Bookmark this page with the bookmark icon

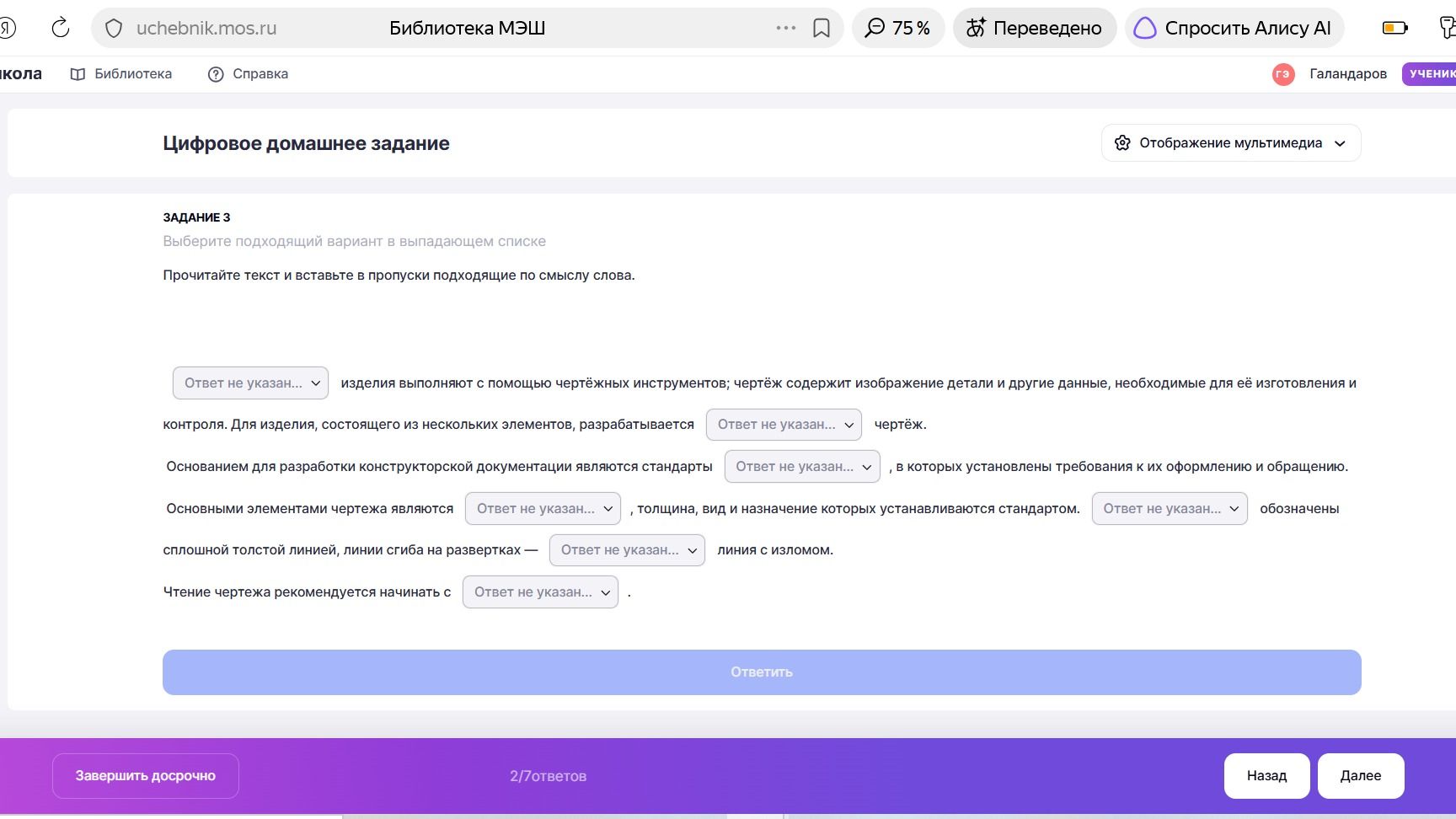pyautogui.click(x=821, y=28)
